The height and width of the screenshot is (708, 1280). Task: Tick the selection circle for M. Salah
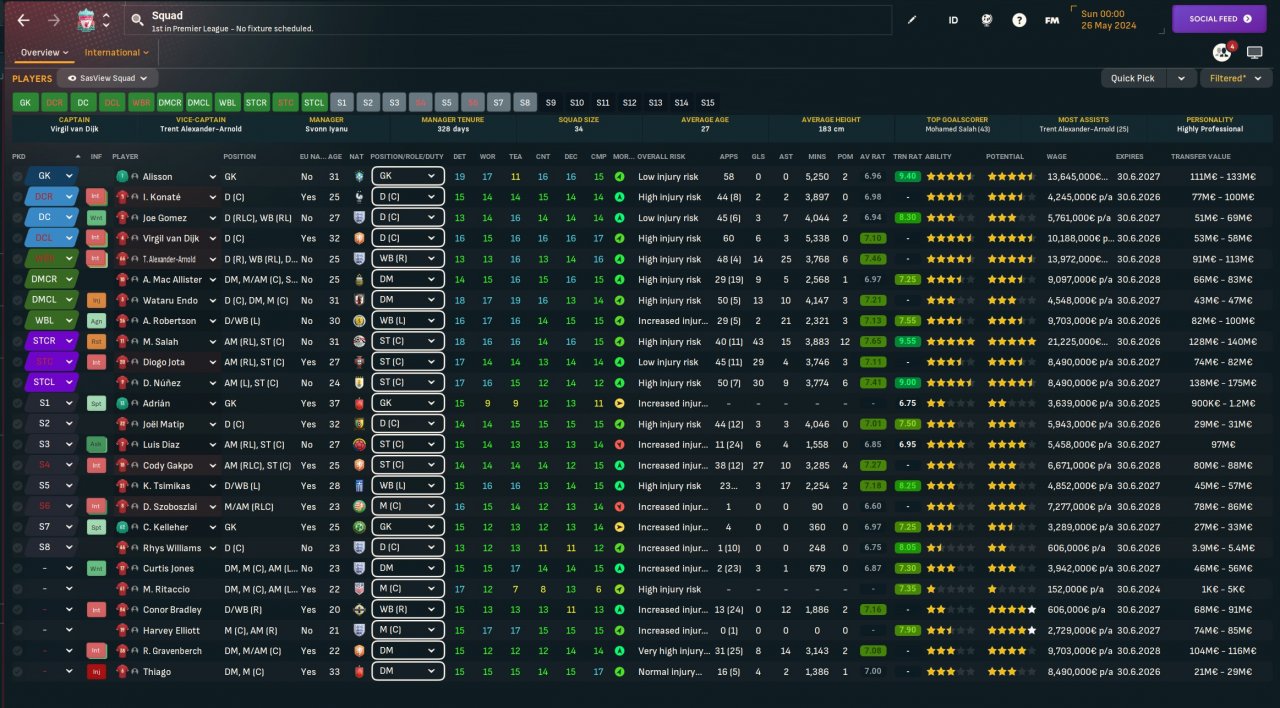coord(17,341)
